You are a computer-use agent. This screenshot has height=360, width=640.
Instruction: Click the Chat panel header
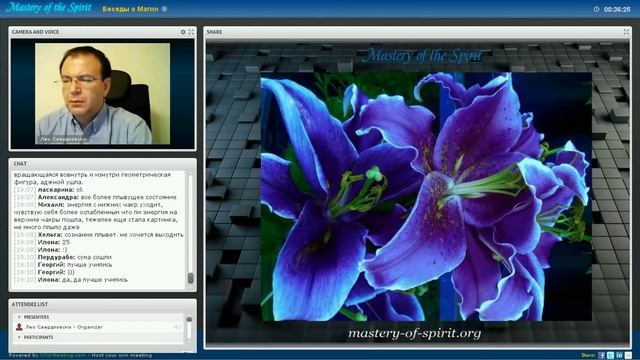(102, 164)
